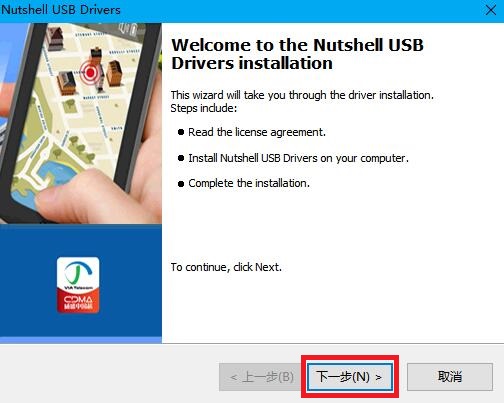Click the brown building icon beside the red marker
The width and height of the screenshot is (504, 403).
coord(115,72)
